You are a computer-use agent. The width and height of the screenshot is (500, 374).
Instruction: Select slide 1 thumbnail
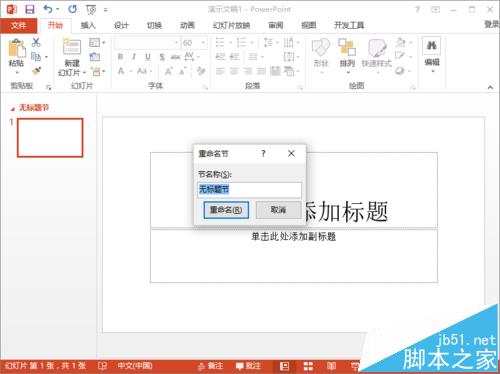pyautogui.click(x=50, y=137)
